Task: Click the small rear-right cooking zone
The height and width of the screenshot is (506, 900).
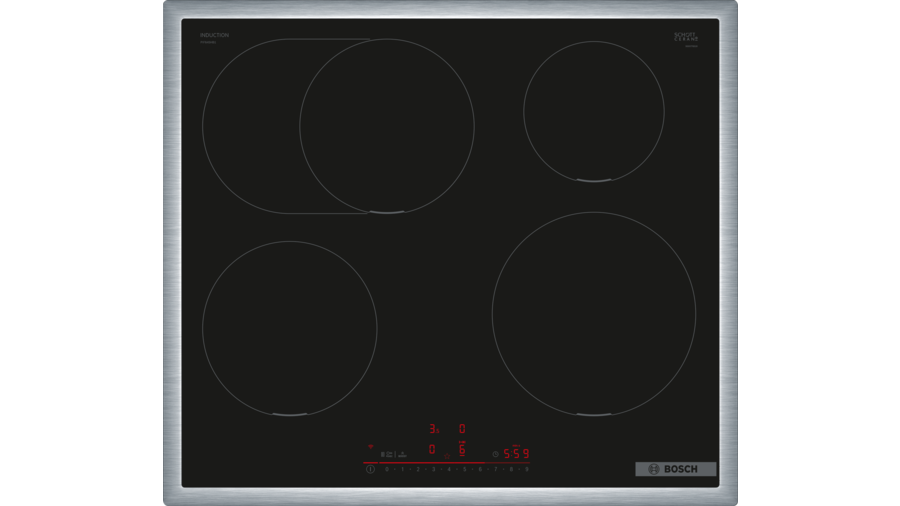Action: point(593,111)
